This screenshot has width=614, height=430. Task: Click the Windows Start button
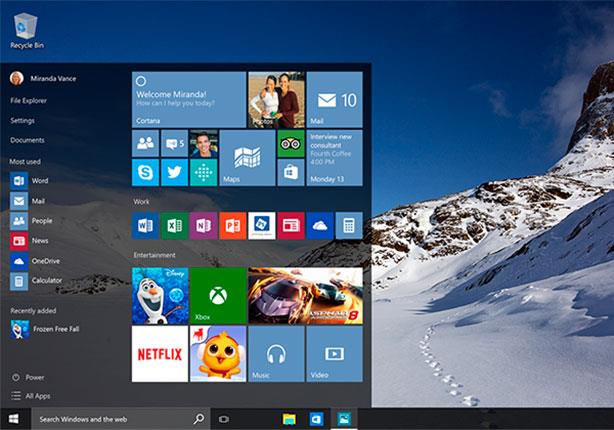[14, 419]
